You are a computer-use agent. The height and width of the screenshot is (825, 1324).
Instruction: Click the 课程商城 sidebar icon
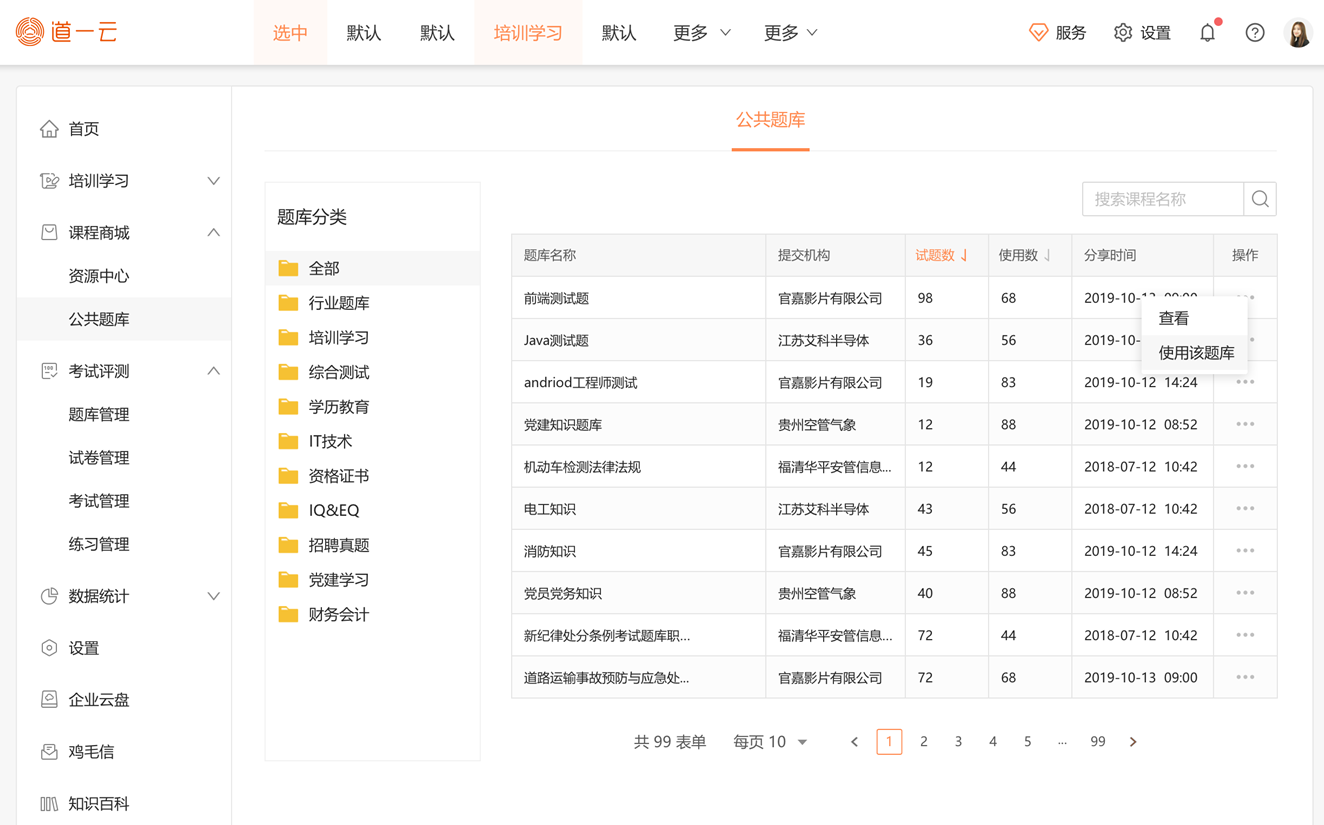[49, 233]
